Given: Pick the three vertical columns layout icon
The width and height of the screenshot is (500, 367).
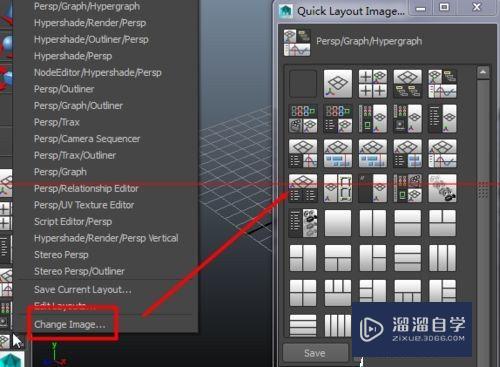Looking at the screenshot, I should click(x=442, y=258).
